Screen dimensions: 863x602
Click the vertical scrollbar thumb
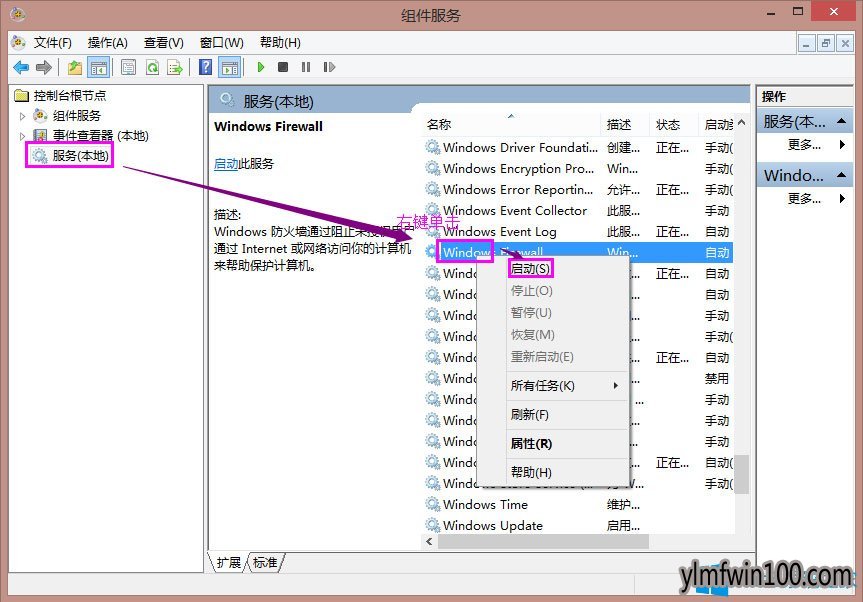coord(742,473)
